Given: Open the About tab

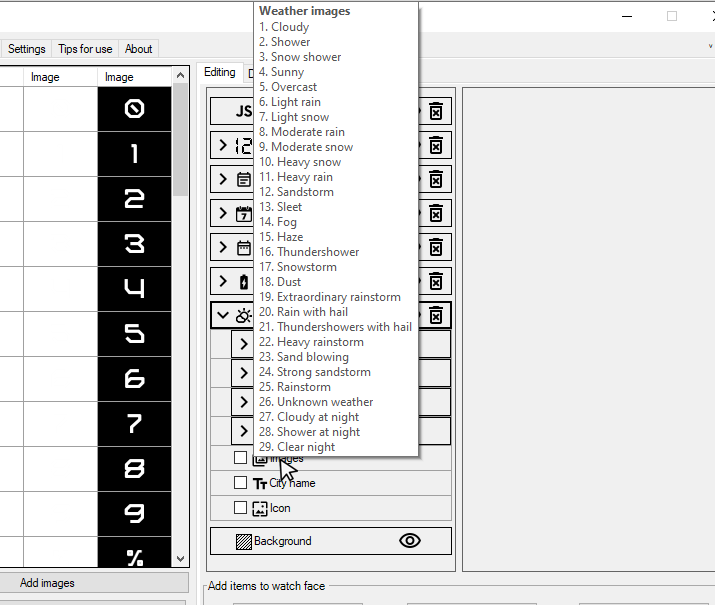Looking at the screenshot, I should [139, 49].
